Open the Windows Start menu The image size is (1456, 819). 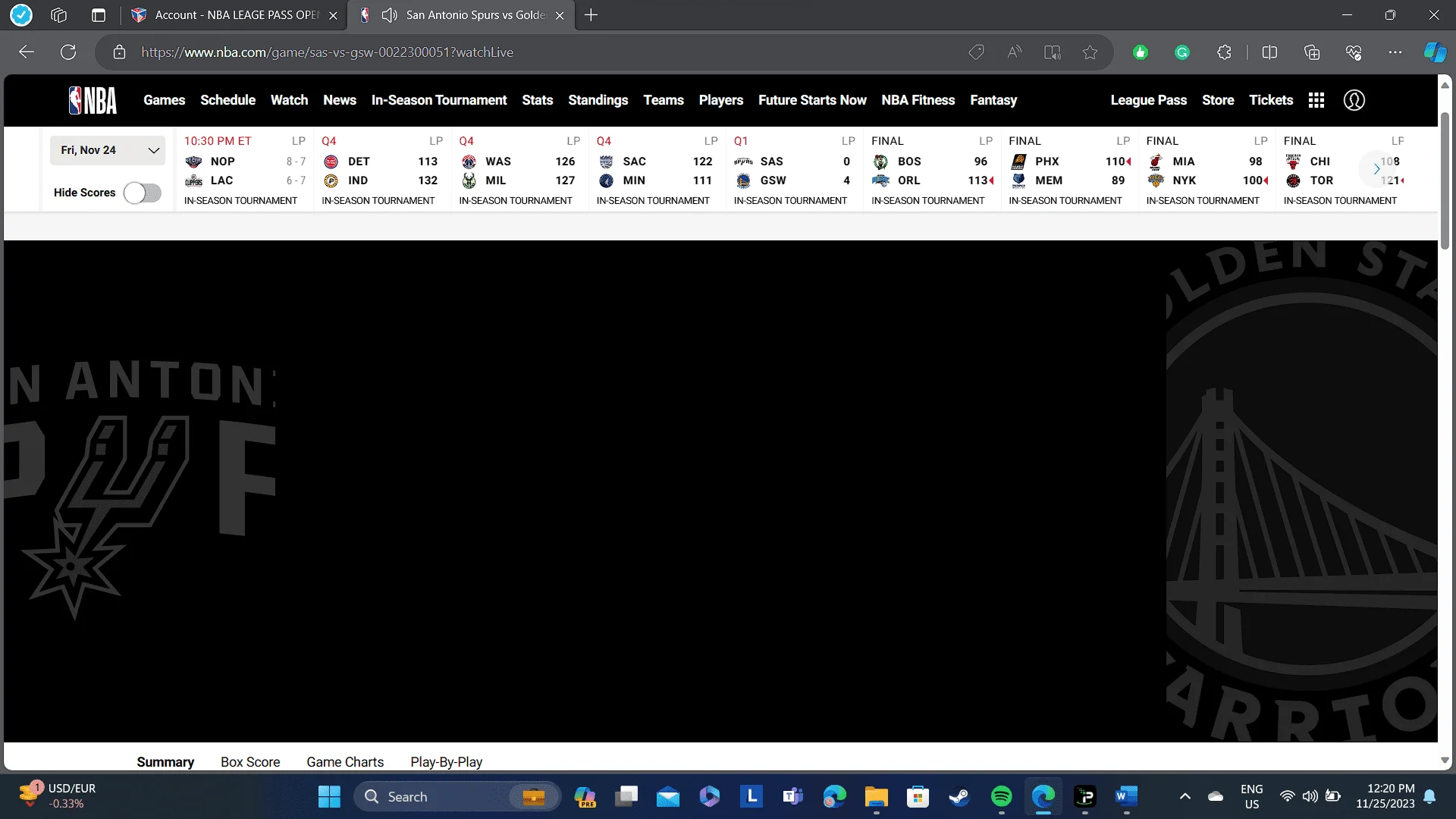(329, 796)
